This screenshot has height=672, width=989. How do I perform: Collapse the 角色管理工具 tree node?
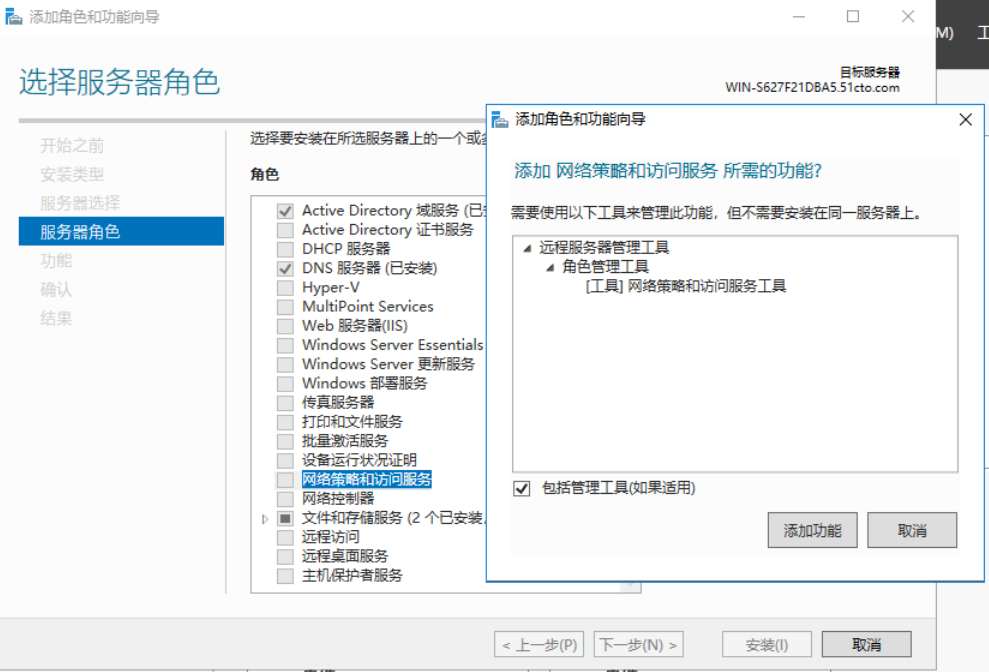[x=550, y=267]
